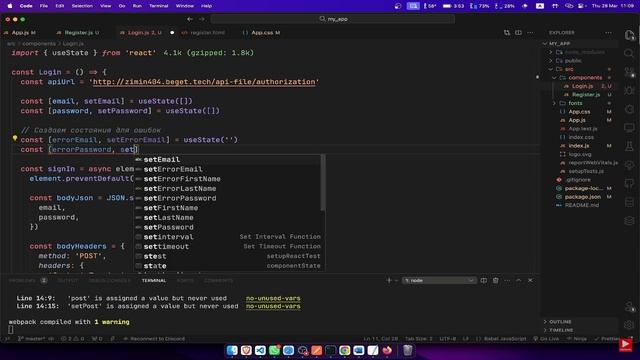The image size is (640, 360).
Task: Click Reconnect to Discord in status bar
Action: [154, 339]
